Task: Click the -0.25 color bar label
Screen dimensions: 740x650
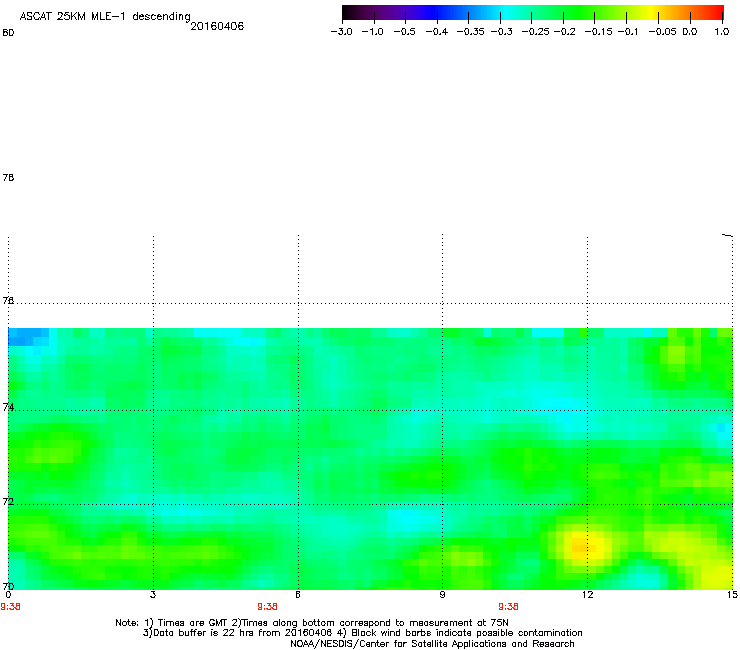Action: 535,32
